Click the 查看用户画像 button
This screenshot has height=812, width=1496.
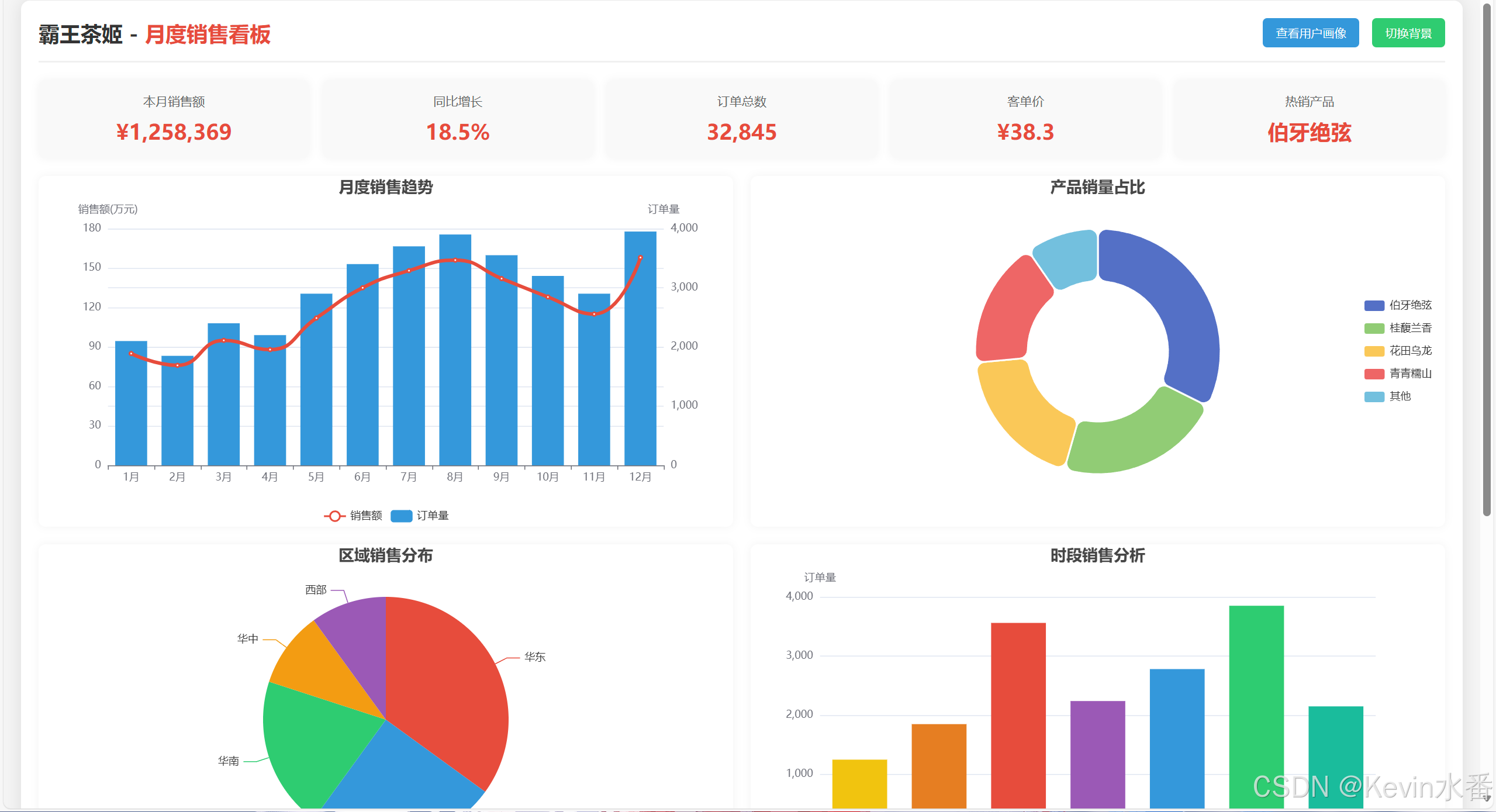coord(1310,33)
